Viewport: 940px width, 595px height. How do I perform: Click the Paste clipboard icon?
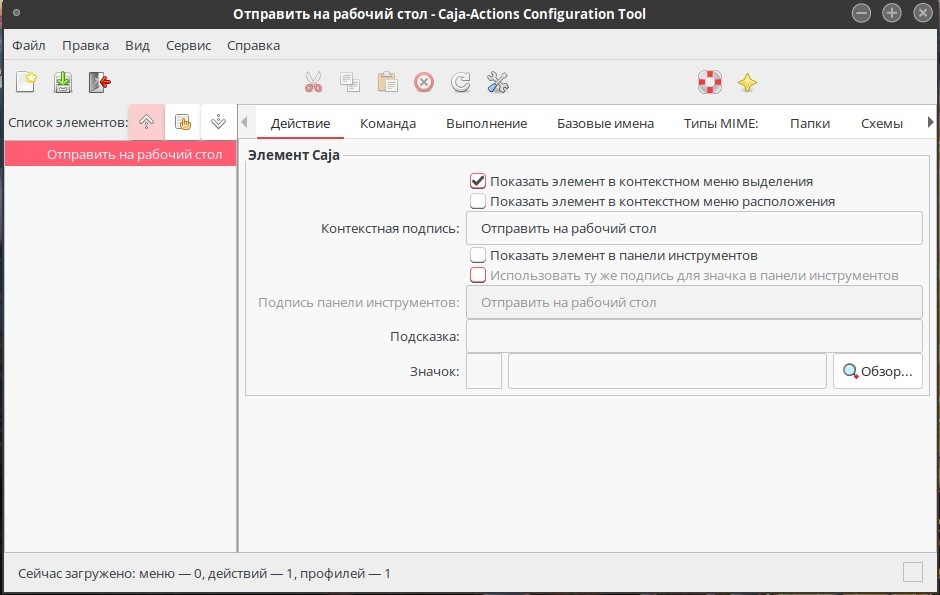pyautogui.click(x=387, y=82)
